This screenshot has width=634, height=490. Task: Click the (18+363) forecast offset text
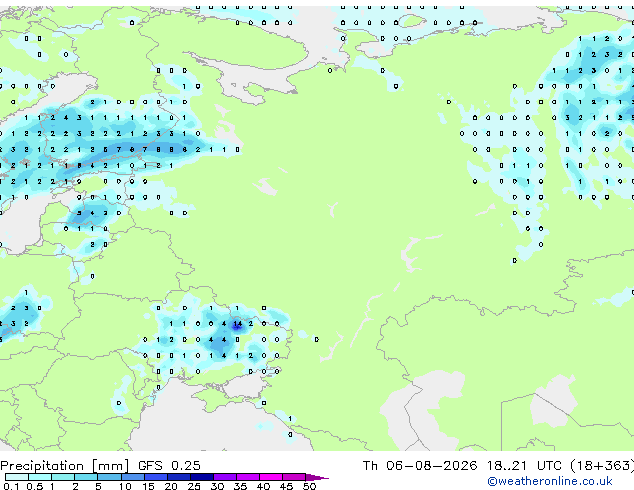click(602, 466)
